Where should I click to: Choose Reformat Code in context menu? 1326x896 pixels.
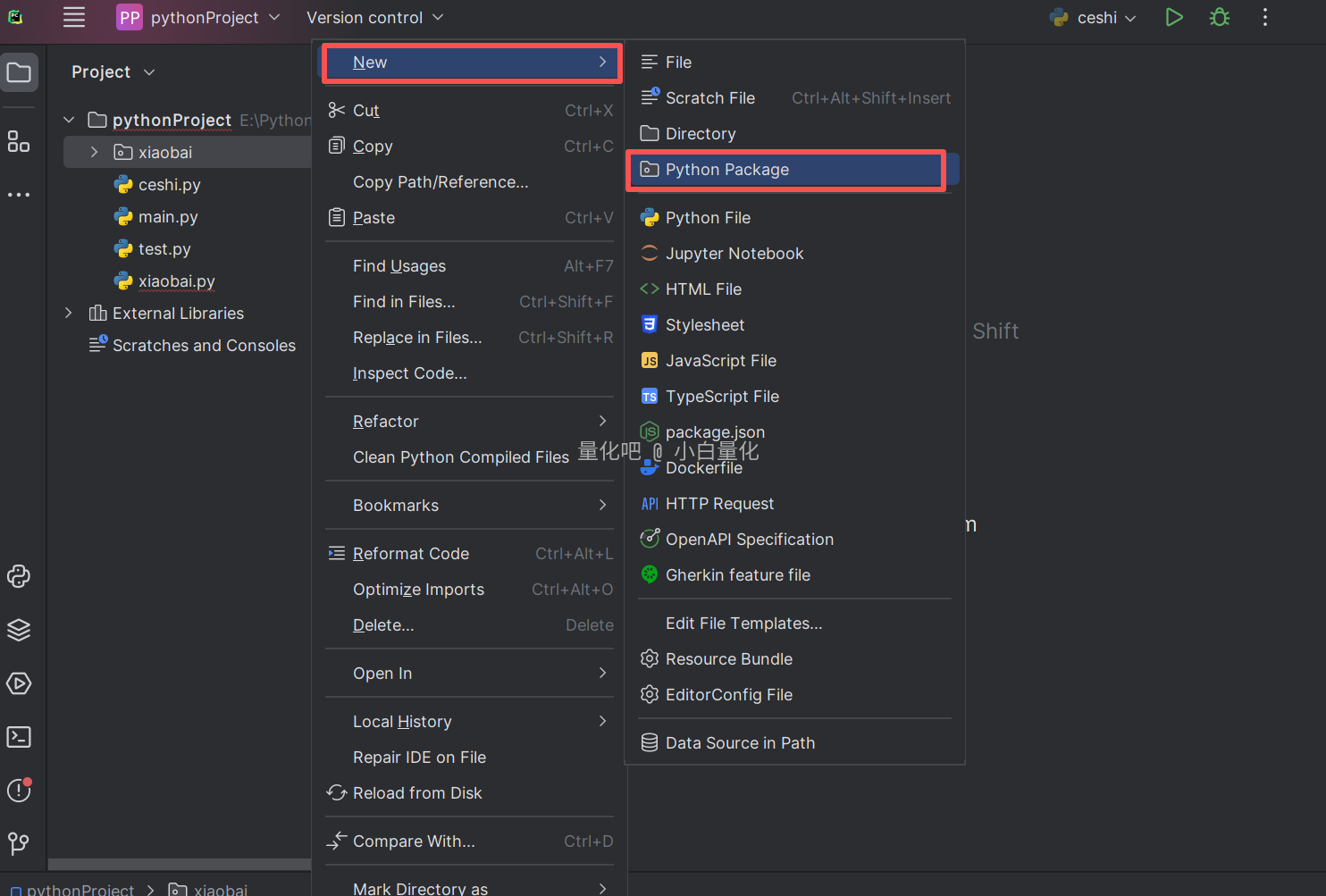pyautogui.click(x=411, y=554)
